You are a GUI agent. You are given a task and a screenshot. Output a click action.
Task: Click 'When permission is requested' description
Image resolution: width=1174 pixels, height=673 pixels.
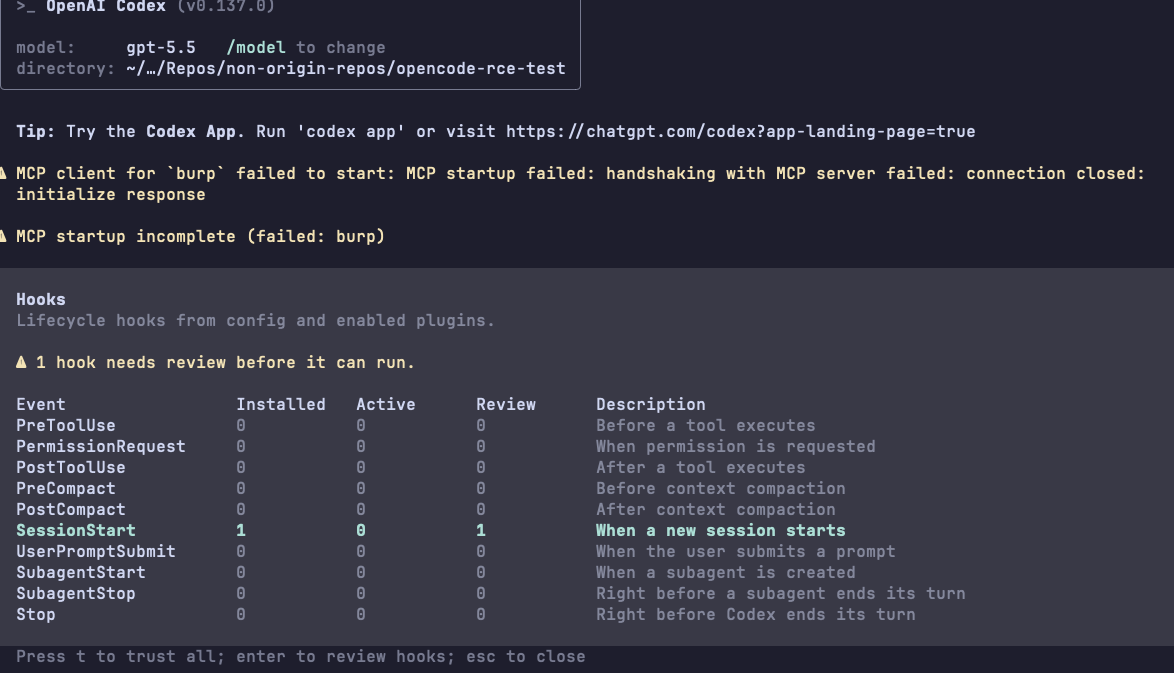tap(735, 446)
